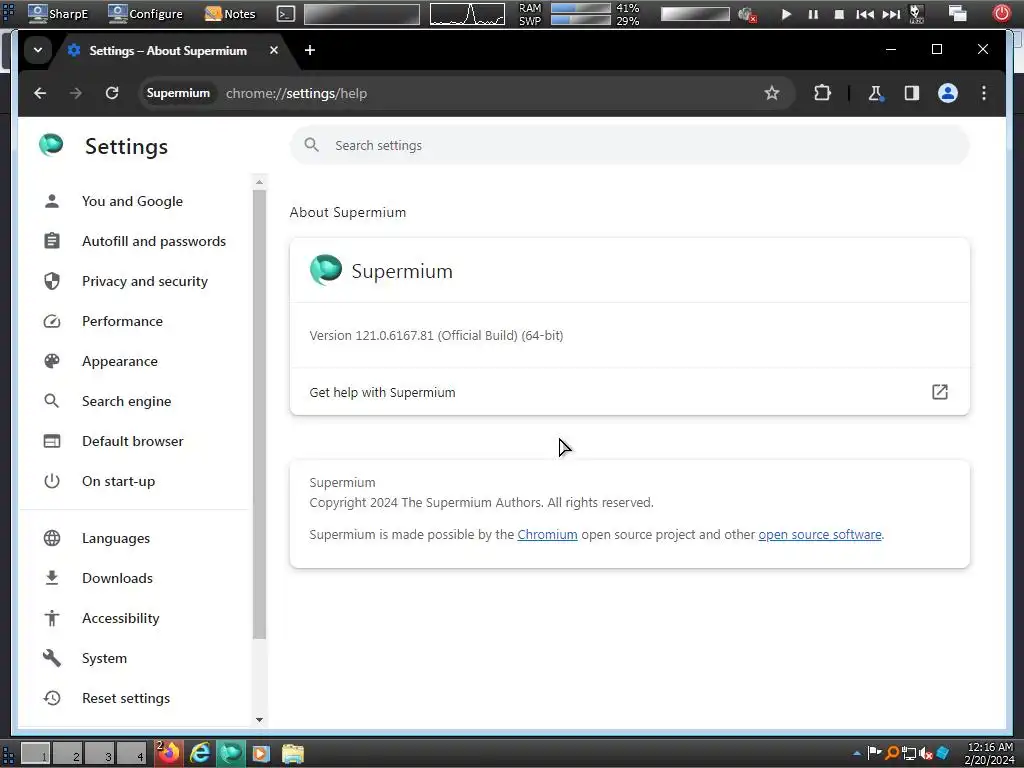
Task: Open the Extensions puzzle icon
Action: 822,93
